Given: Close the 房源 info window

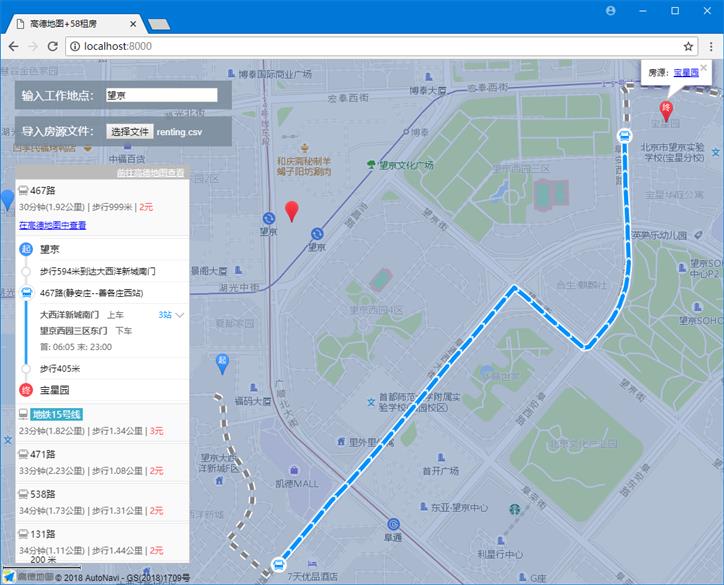Looking at the screenshot, I should (704, 67).
